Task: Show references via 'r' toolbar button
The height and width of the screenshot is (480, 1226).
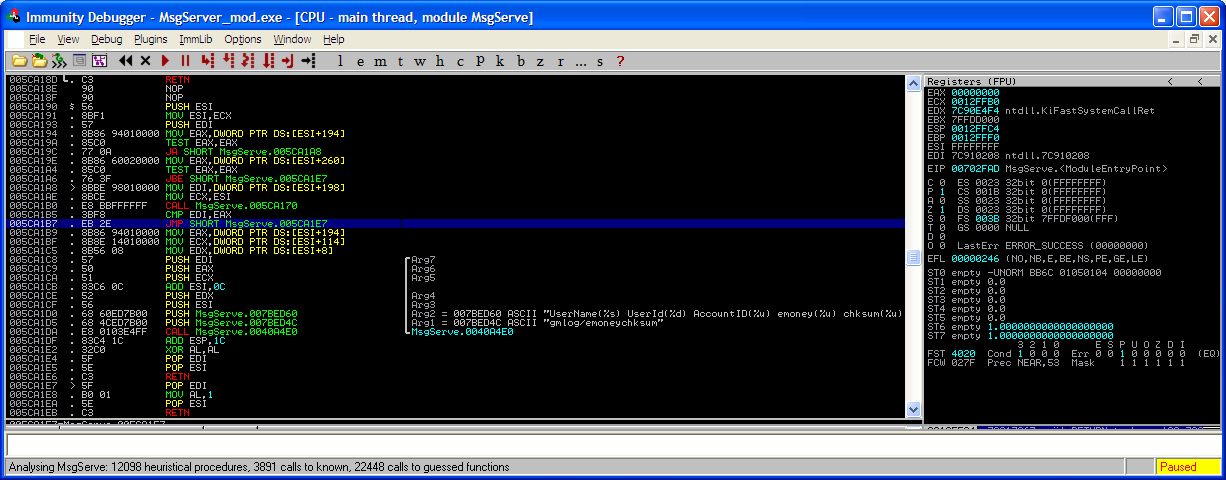Action: 560,61
